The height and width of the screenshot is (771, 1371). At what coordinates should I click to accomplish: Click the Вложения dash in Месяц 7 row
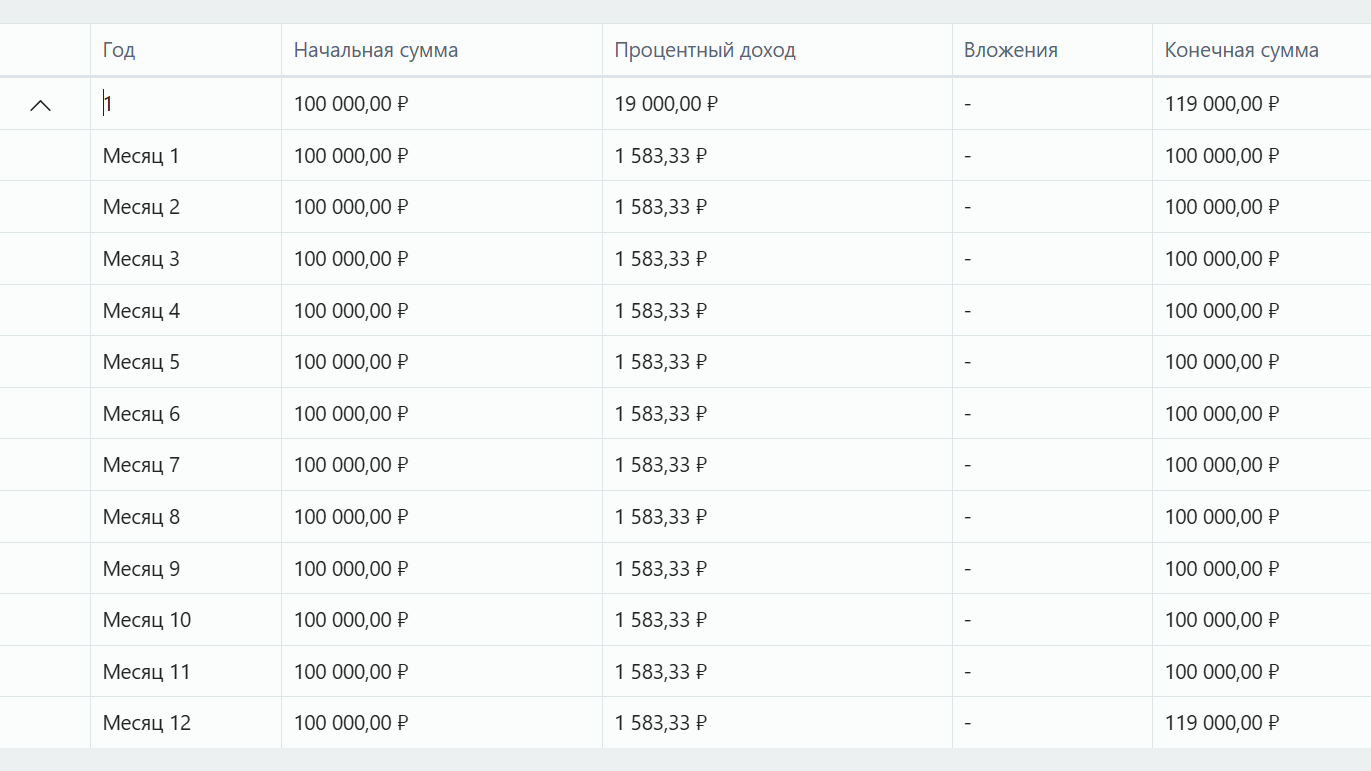coord(968,466)
